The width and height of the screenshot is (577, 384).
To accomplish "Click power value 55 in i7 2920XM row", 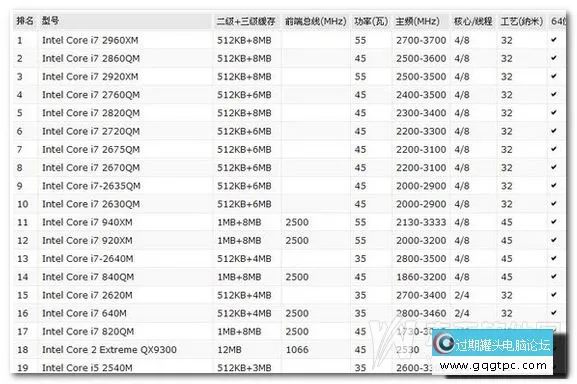I will click(360, 77).
